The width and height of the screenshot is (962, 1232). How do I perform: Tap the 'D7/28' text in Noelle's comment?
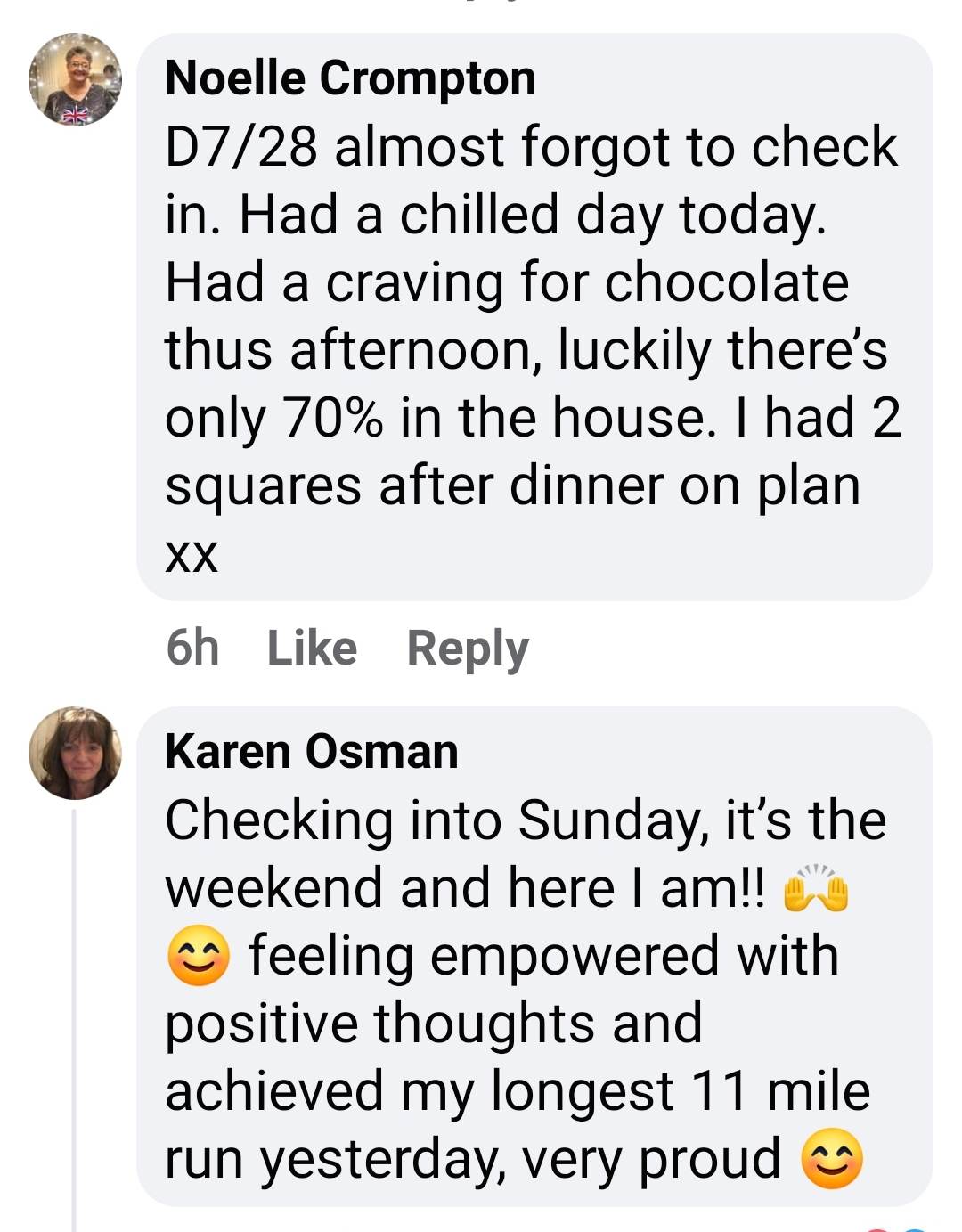(240, 147)
